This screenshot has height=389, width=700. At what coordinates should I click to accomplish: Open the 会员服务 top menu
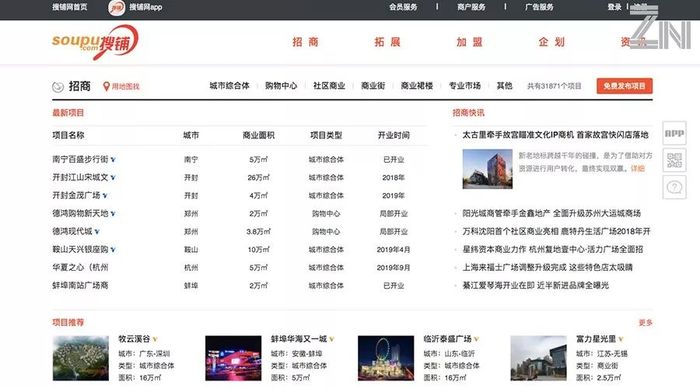403,7
